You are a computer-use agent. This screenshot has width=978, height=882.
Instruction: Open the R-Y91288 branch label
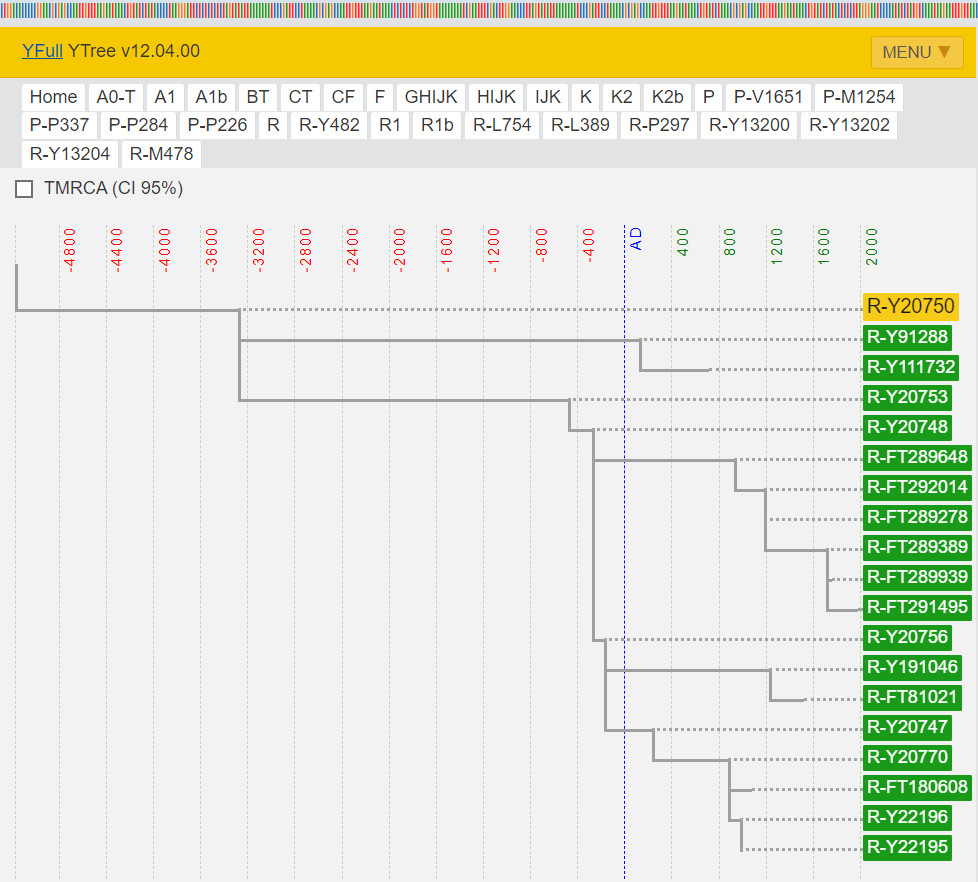tap(906, 337)
